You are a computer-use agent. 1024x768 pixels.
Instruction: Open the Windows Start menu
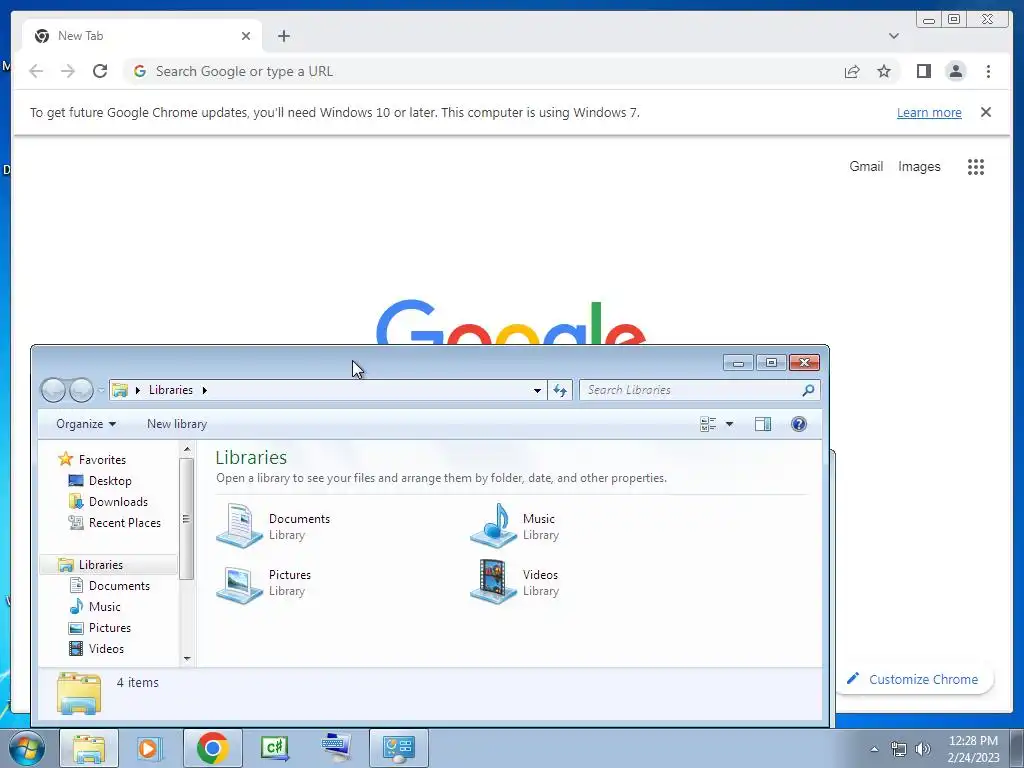pos(27,748)
